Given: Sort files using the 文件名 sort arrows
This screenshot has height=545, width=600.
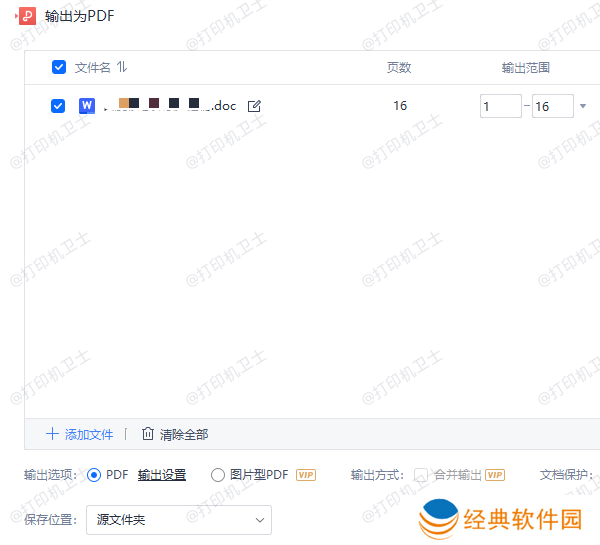Looking at the screenshot, I should coord(122,67).
